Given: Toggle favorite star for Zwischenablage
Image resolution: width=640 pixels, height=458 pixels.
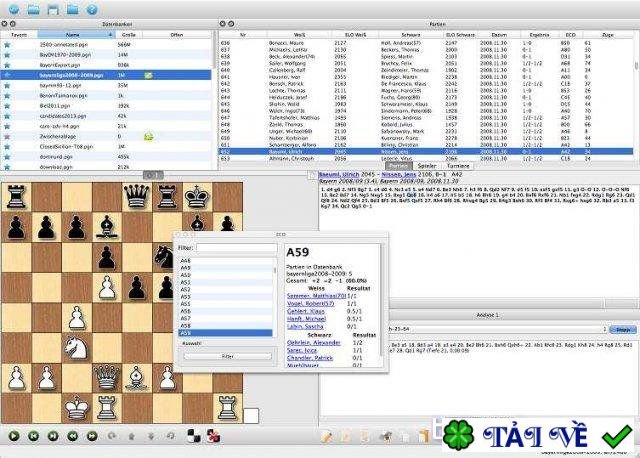Looking at the screenshot, I should point(7,137).
